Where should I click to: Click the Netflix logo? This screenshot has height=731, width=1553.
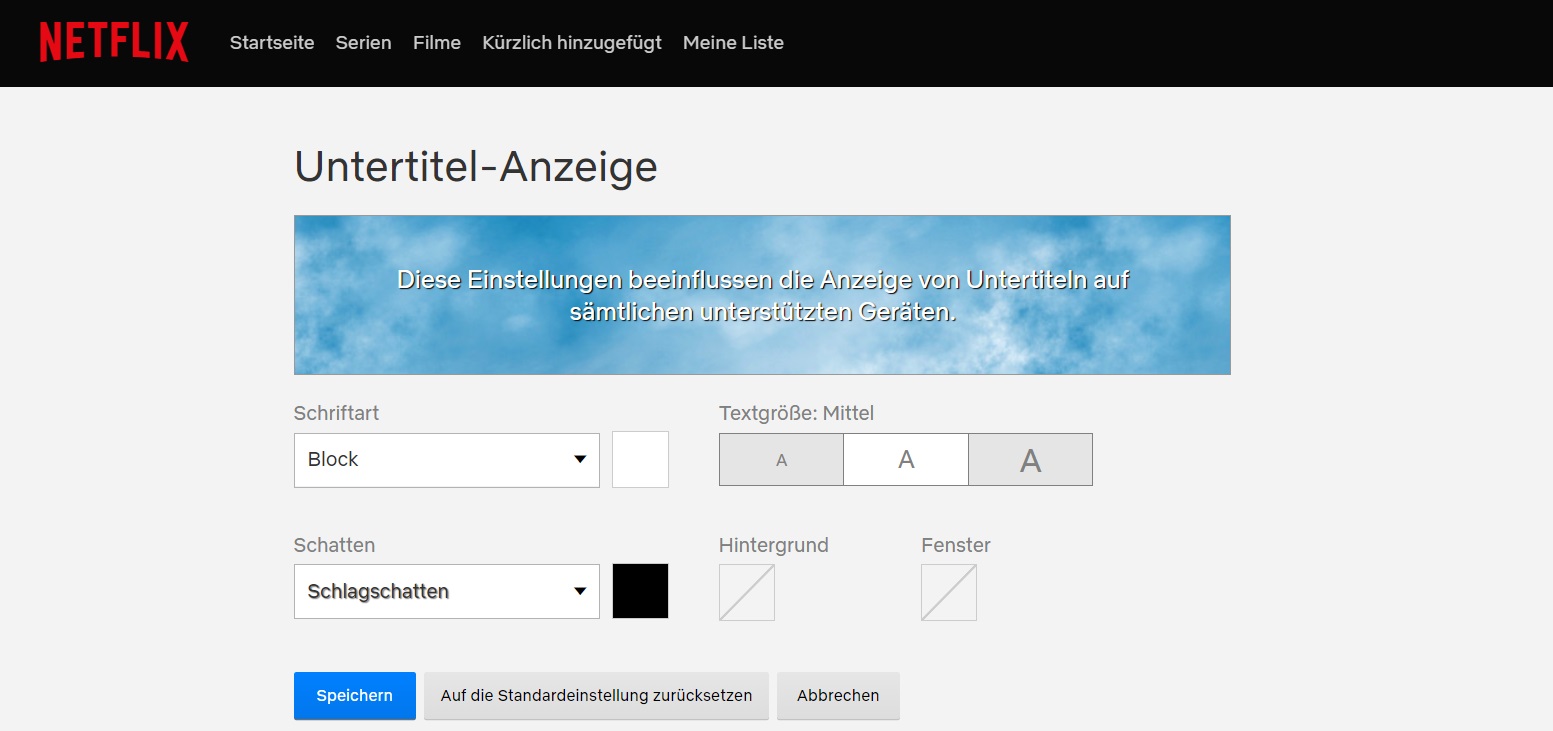click(114, 42)
